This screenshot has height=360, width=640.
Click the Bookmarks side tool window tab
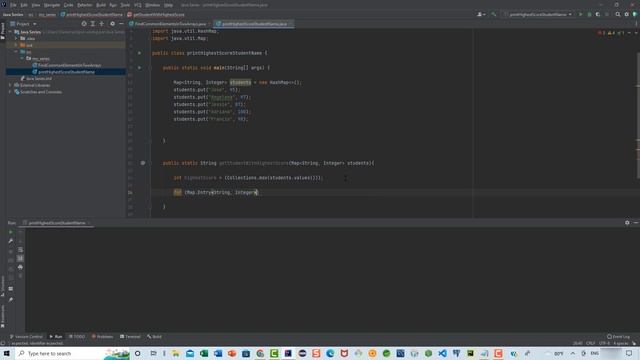(x=2, y=317)
